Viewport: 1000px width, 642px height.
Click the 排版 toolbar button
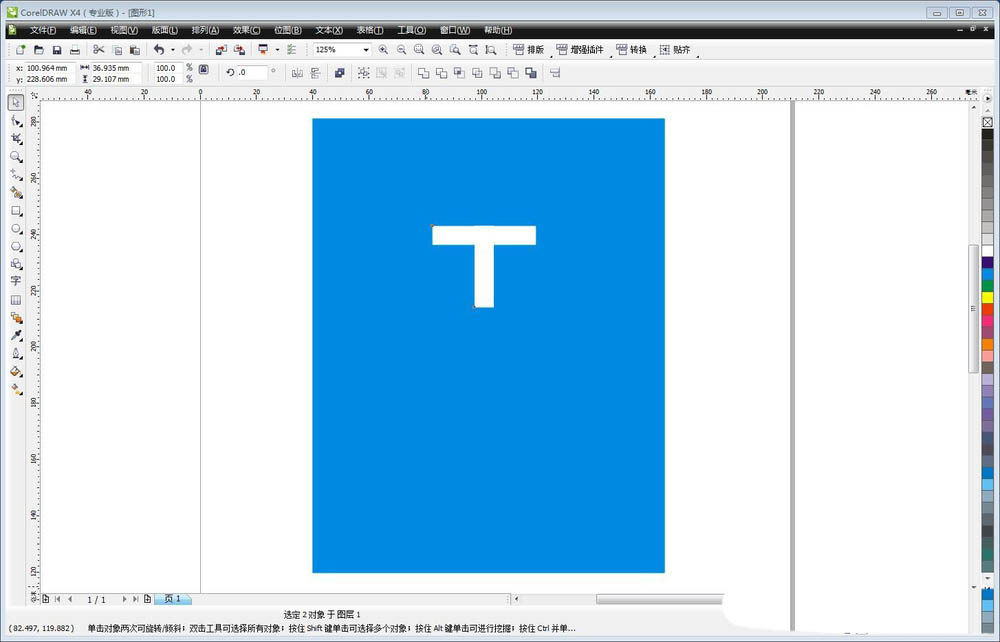click(529, 49)
